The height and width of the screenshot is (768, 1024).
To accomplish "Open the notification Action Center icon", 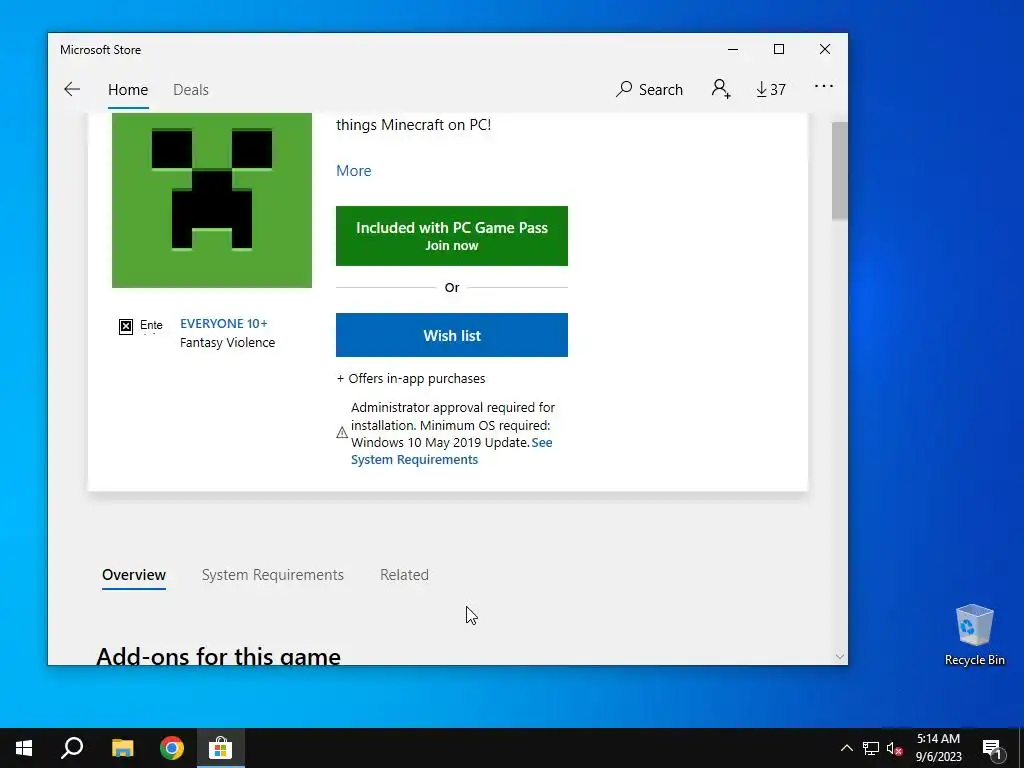I will pyautogui.click(x=993, y=748).
